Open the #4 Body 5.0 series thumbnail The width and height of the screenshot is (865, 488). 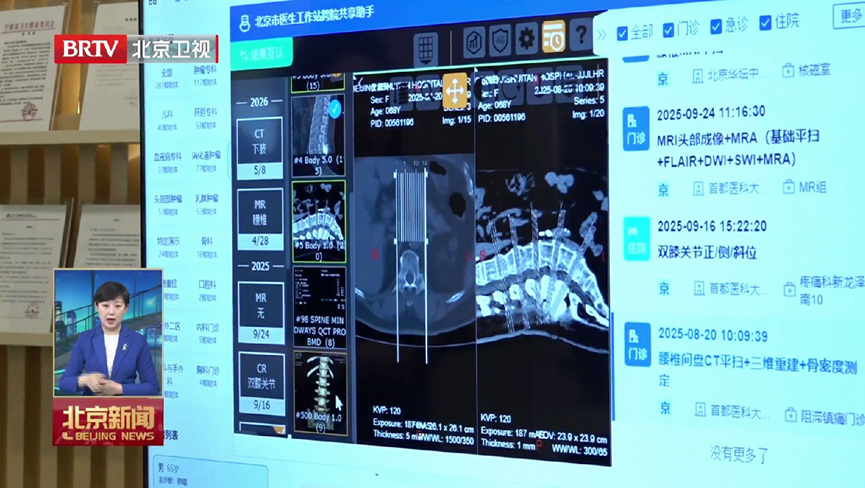tap(318, 136)
